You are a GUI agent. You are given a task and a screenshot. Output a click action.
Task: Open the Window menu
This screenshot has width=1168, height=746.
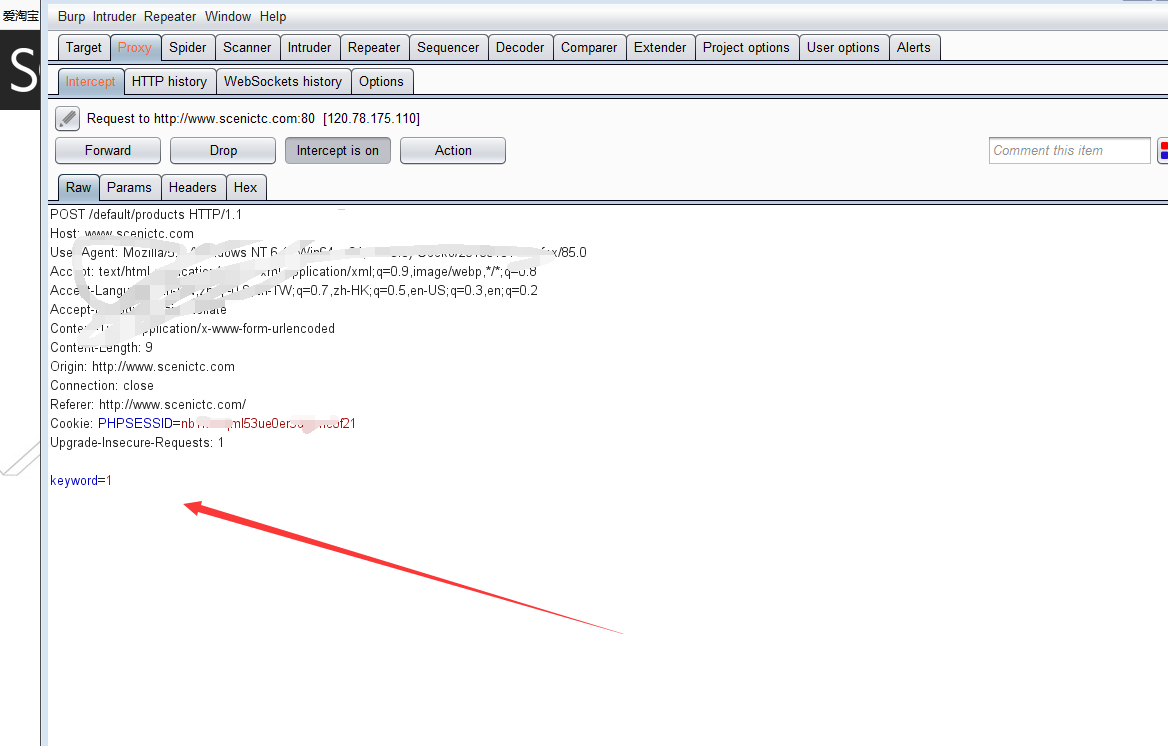tap(228, 16)
